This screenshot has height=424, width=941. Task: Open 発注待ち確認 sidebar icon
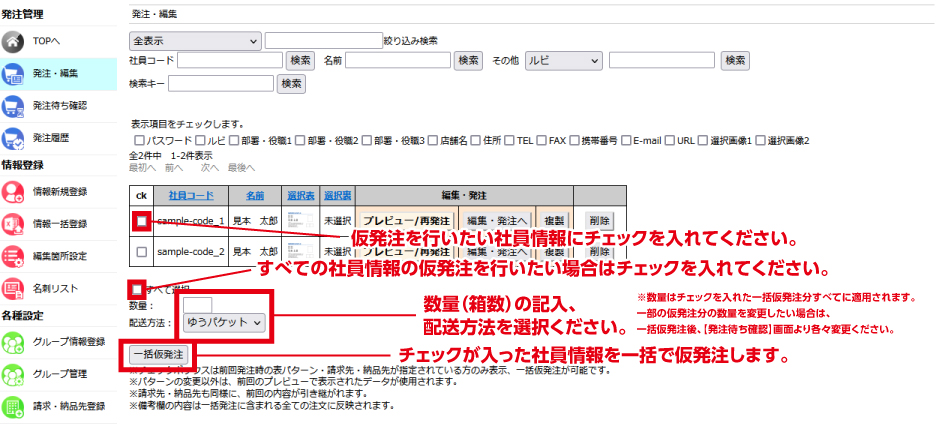tap(14, 105)
